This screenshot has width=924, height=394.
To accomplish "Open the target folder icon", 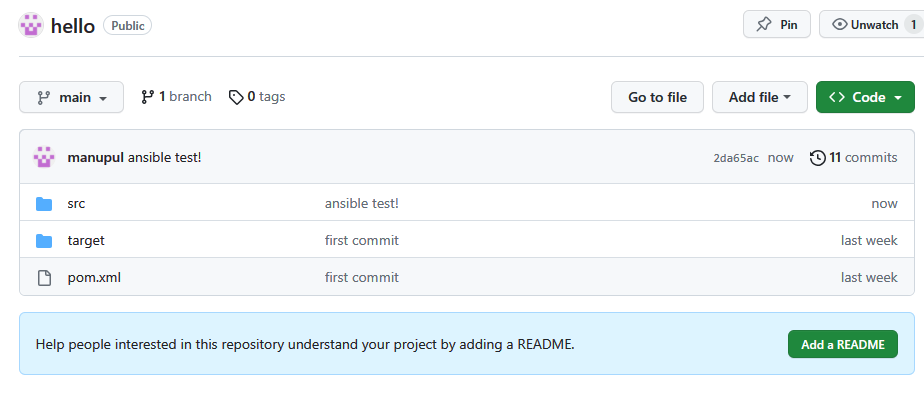I will pos(44,240).
